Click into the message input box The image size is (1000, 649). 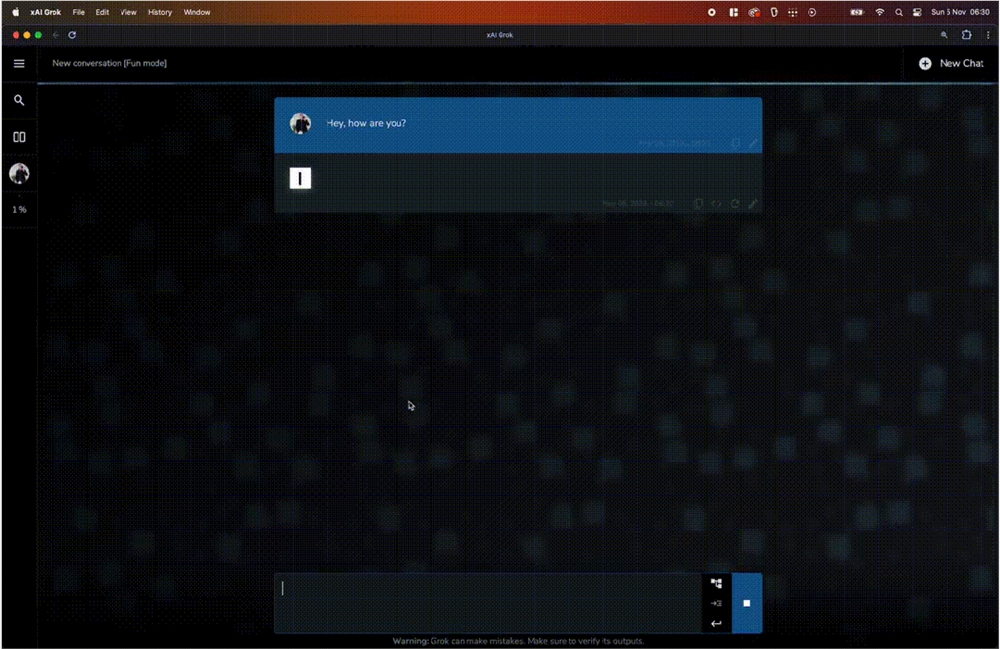pyautogui.click(x=488, y=603)
